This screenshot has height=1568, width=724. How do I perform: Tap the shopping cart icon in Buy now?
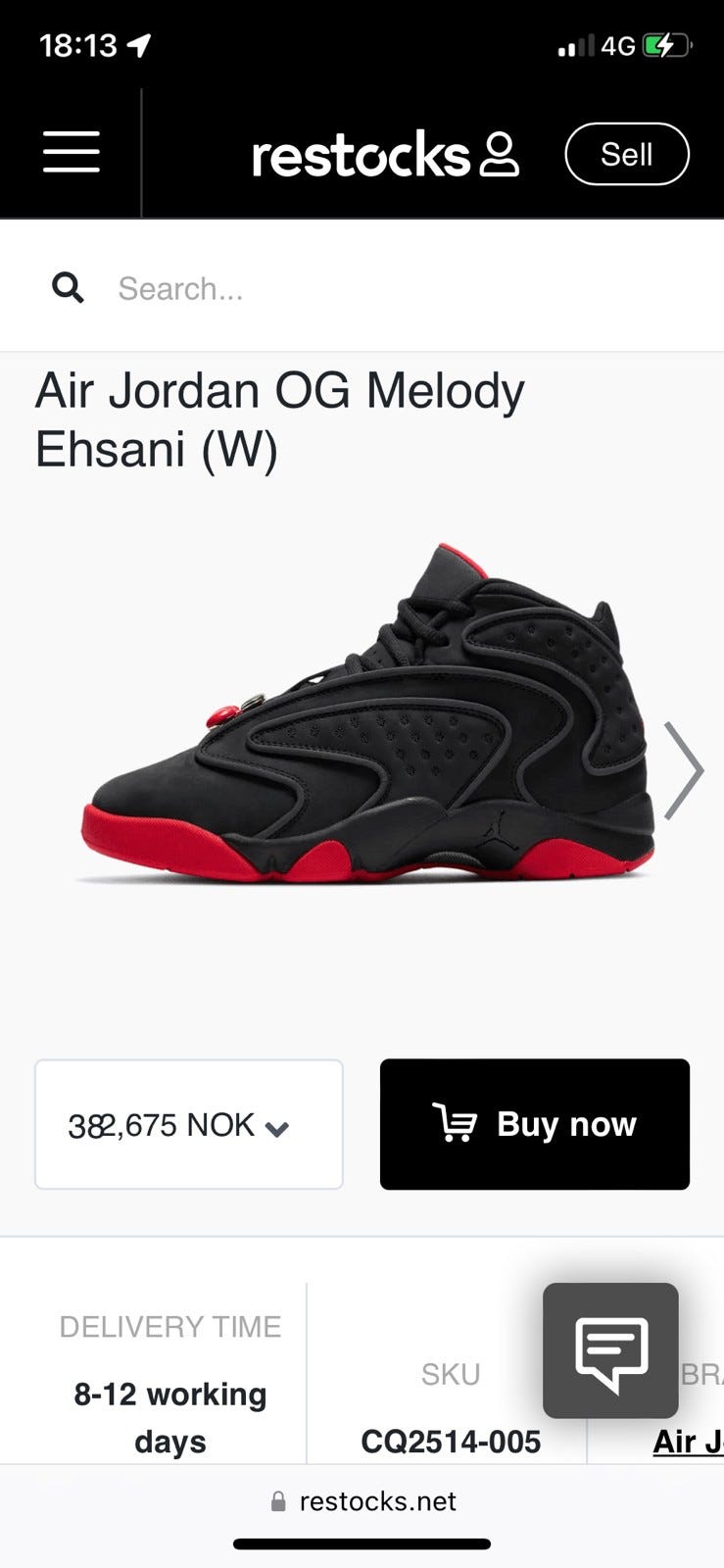pos(454,1123)
